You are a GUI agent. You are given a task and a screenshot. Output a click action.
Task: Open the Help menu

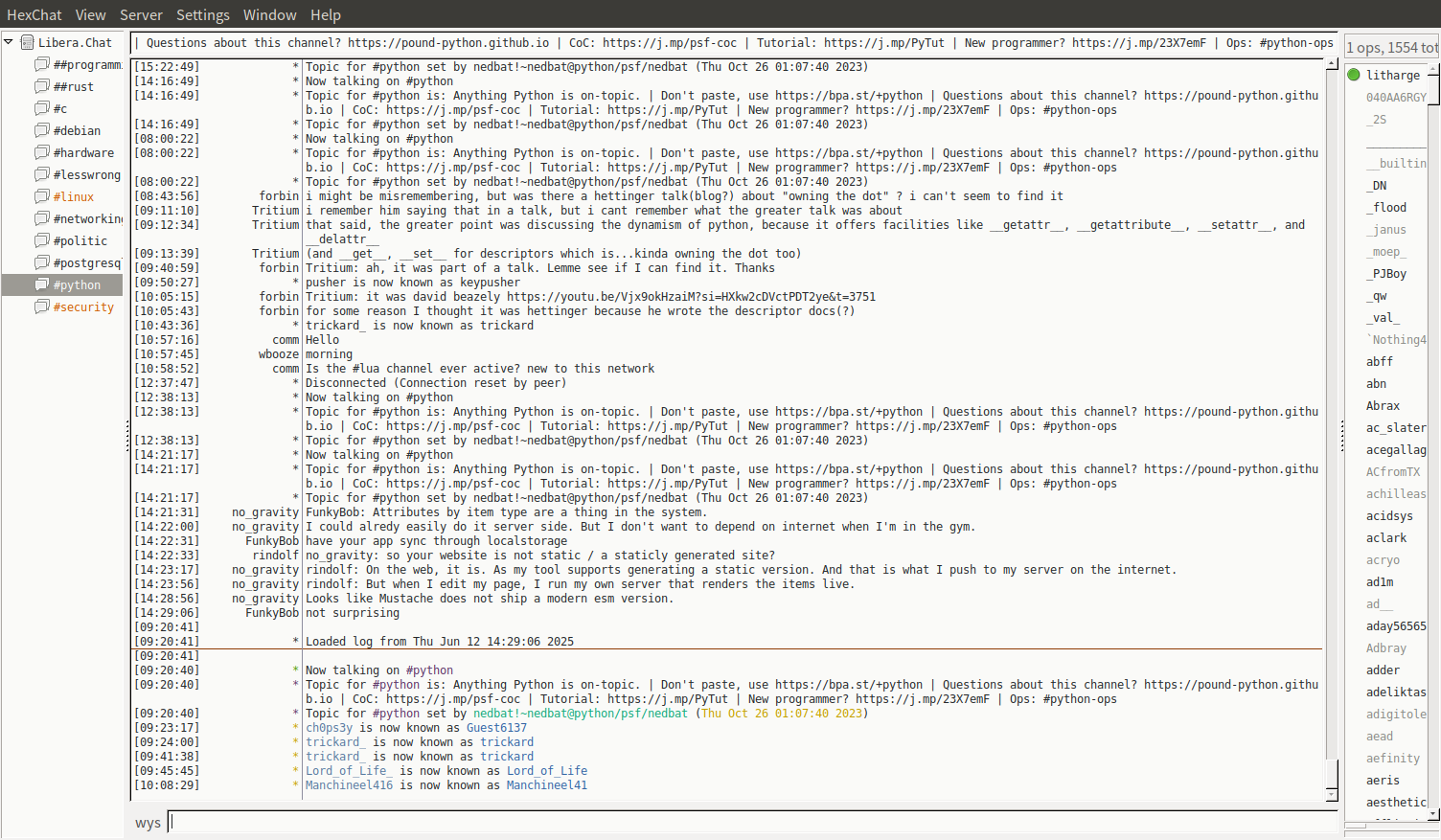tap(326, 14)
